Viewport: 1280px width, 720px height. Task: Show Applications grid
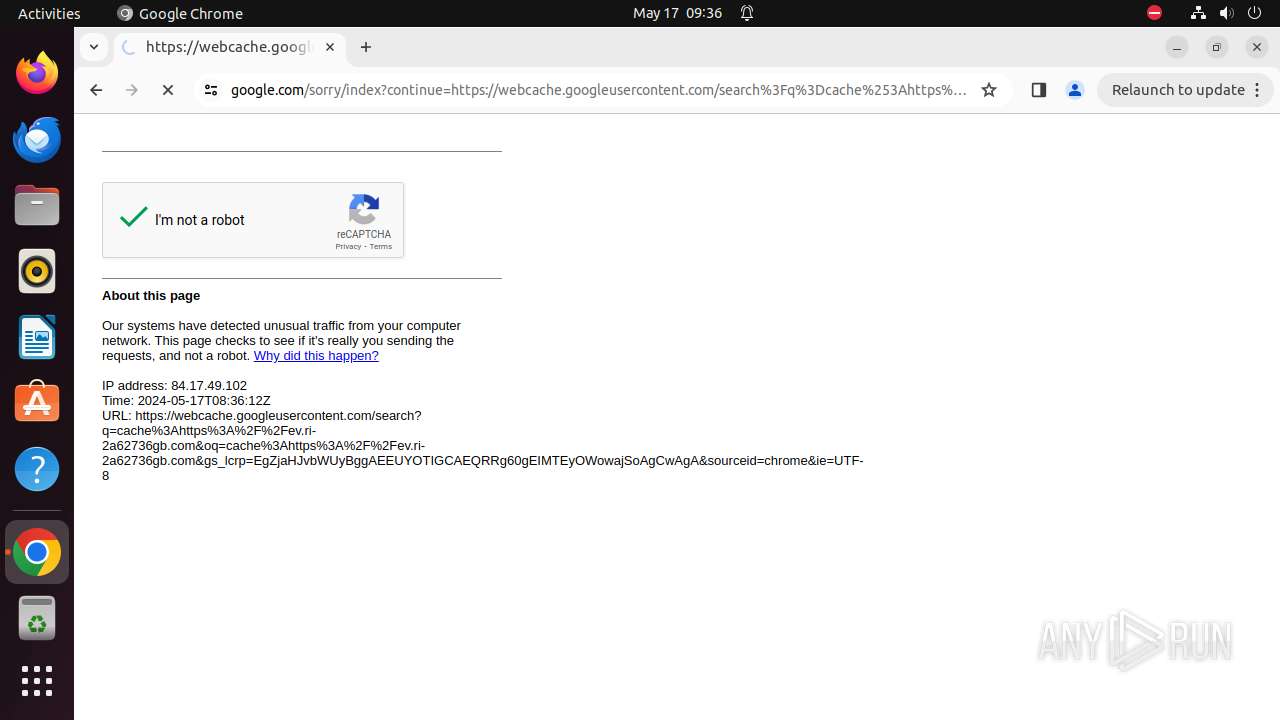[x=37, y=682]
